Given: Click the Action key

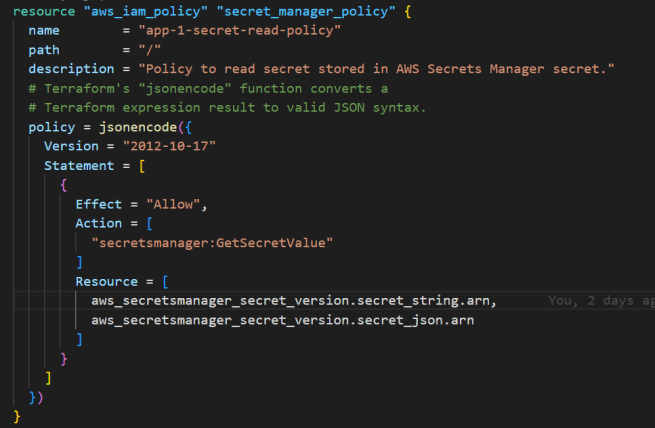Looking at the screenshot, I should (x=99, y=223).
